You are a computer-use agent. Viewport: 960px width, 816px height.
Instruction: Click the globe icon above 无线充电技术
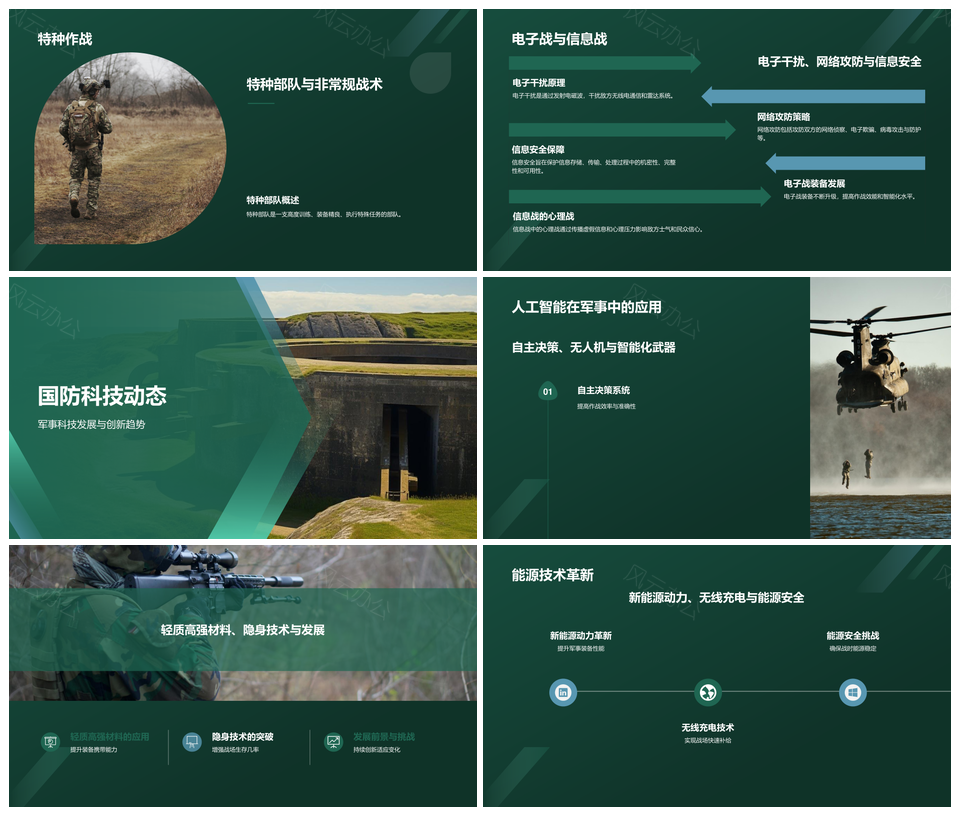coord(708,692)
